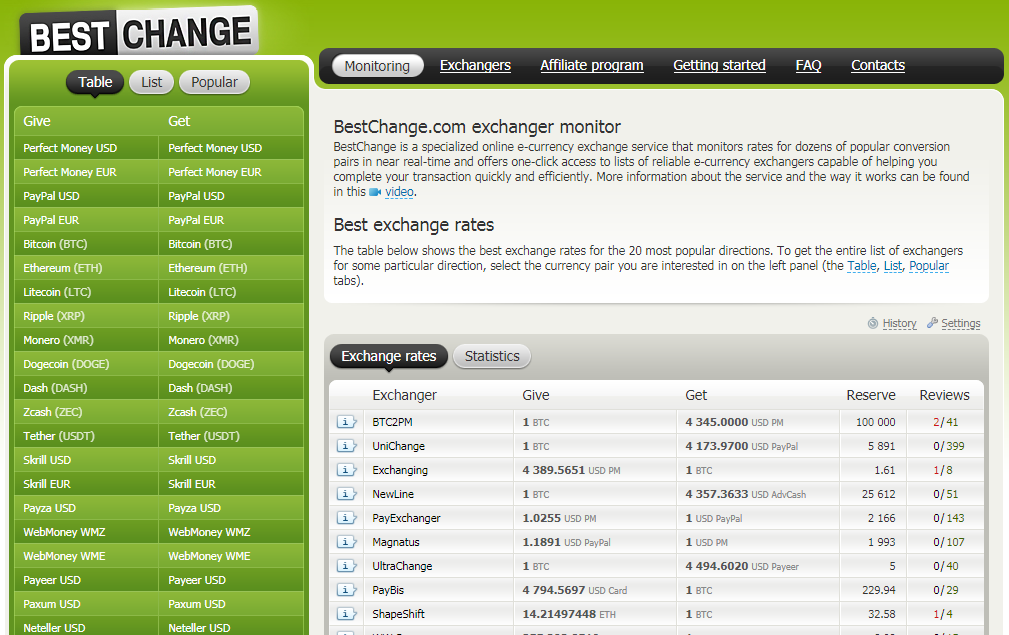Switch to the Popular tab
Viewport: 1009px width, 635px height.
click(214, 82)
